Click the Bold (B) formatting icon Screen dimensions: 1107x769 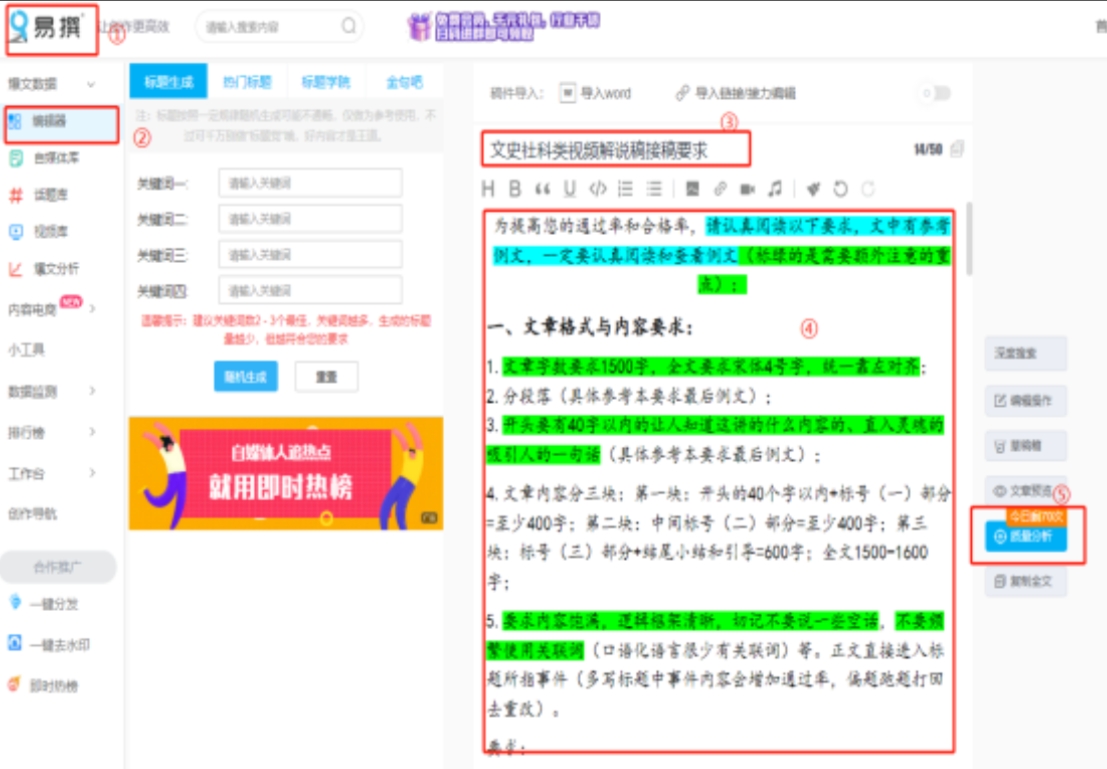click(515, 188)
